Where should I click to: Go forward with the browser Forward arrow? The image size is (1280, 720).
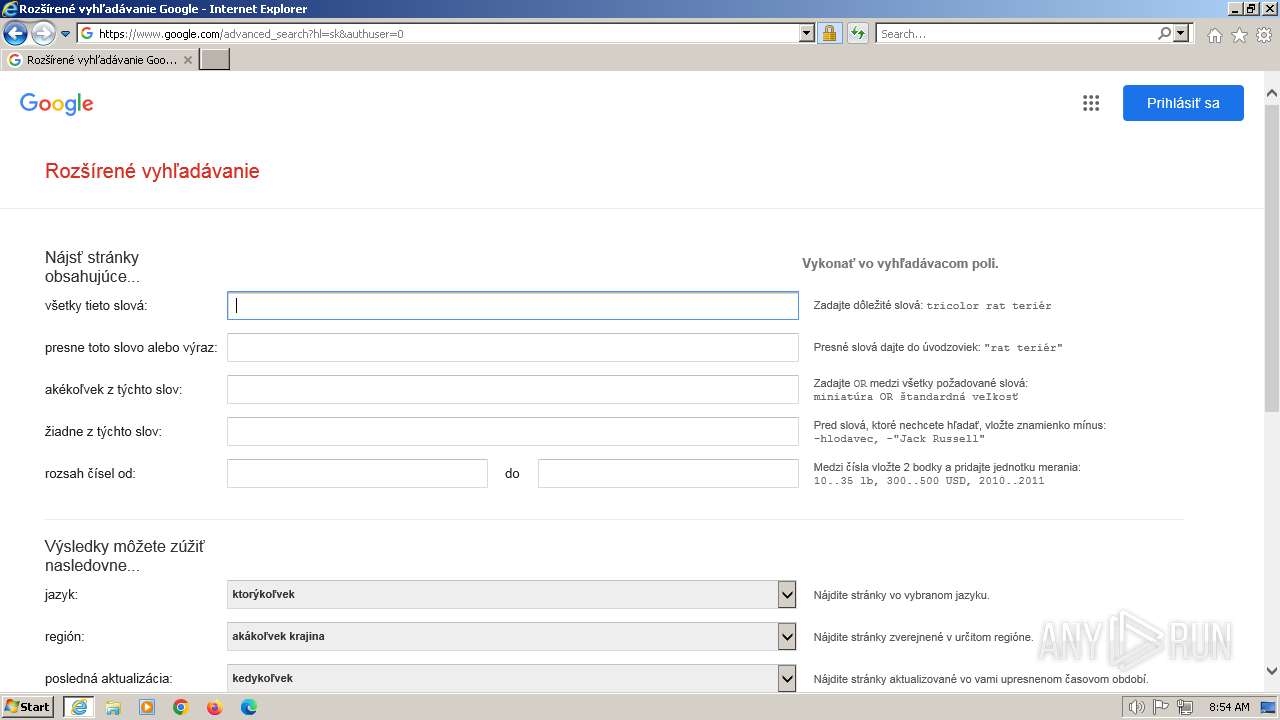[x=43, y=33]
